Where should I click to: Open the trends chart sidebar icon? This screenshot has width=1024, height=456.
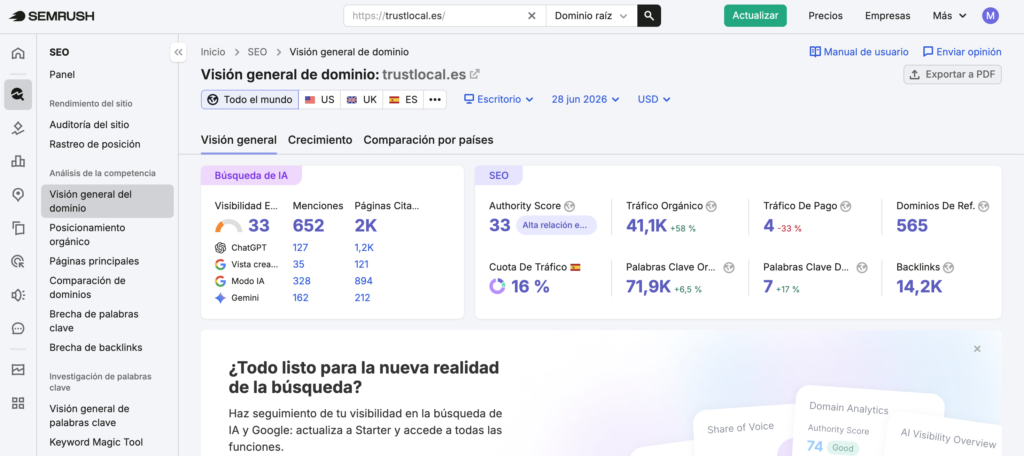[18, 370]
